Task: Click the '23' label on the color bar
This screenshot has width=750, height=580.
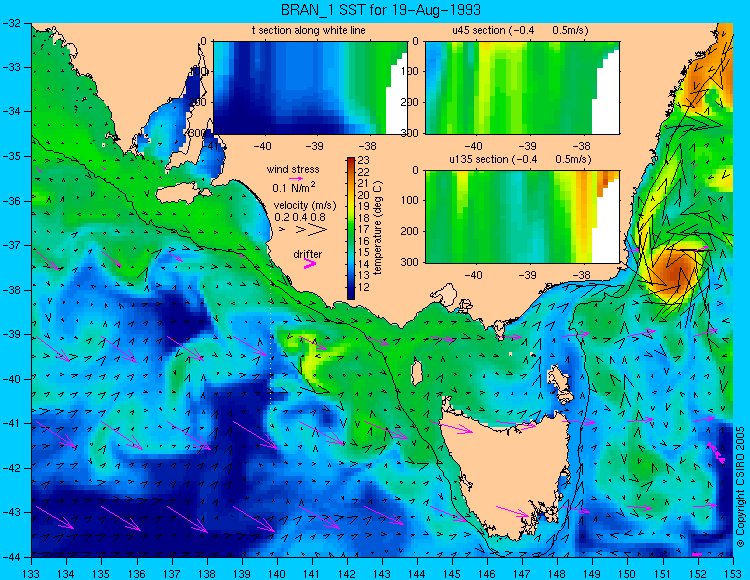Action: 364,161
